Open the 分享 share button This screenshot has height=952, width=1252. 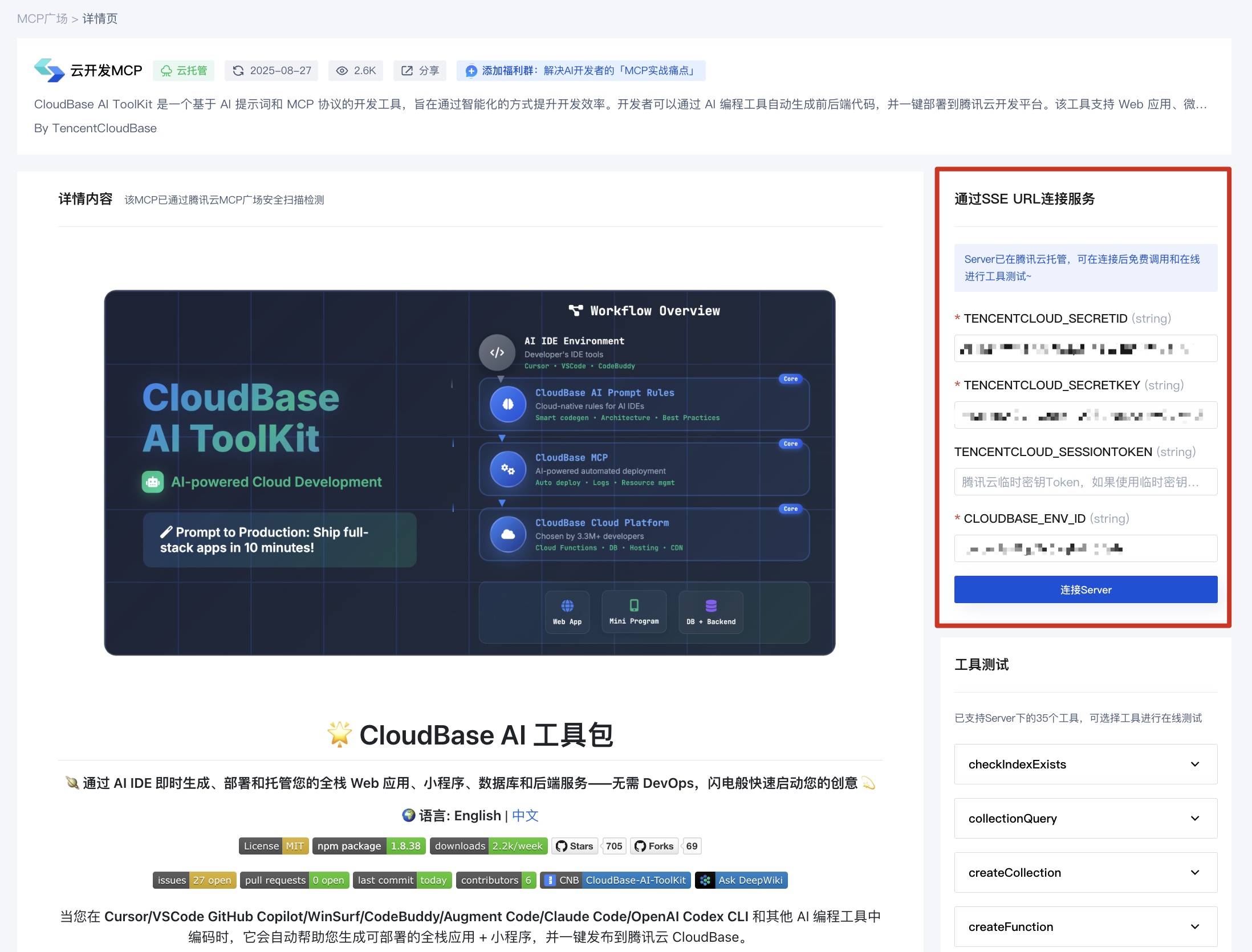(x=420, y=71)
